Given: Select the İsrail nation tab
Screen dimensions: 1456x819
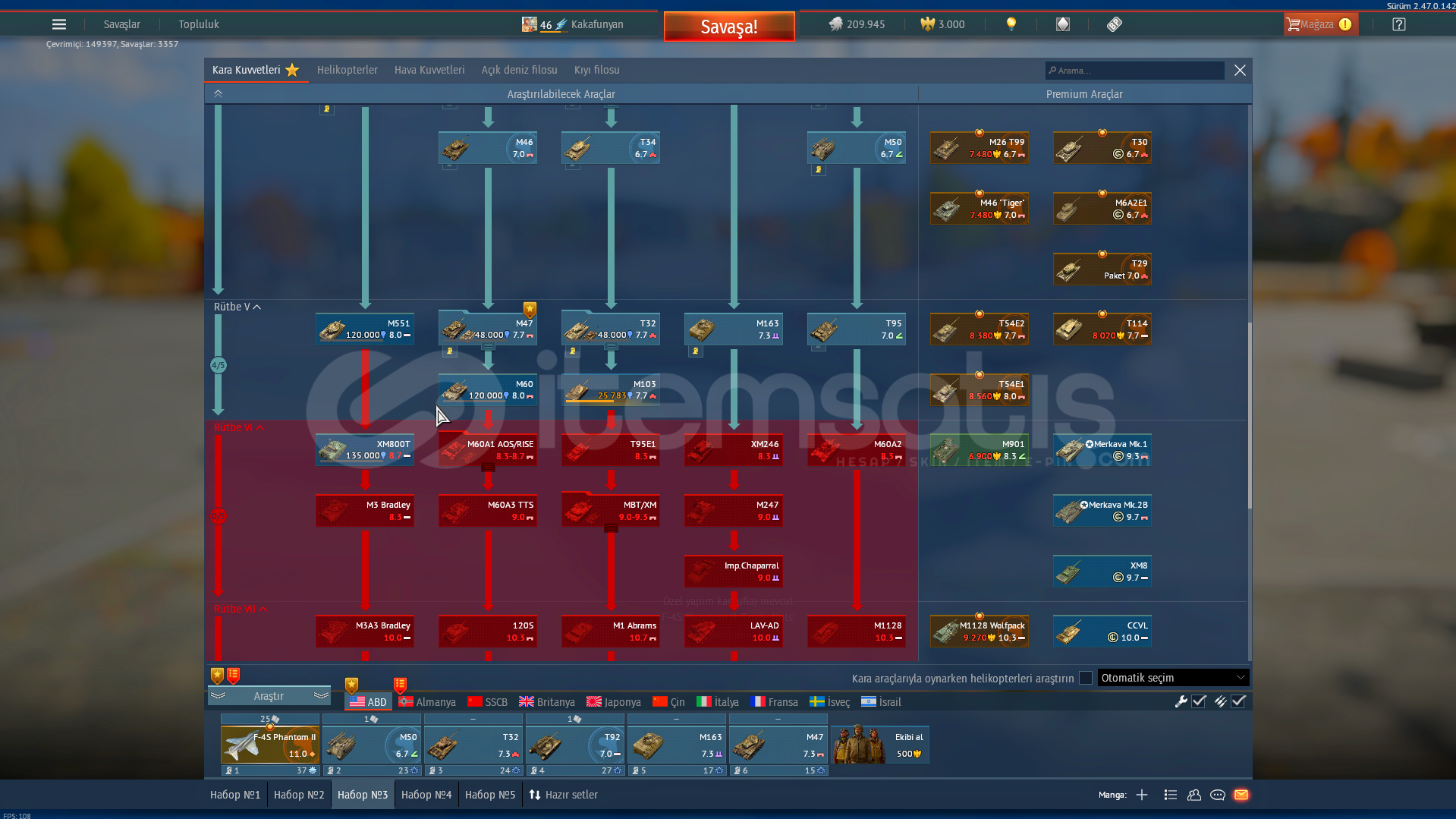Looking at the screenshot, I should pos(881,702).
